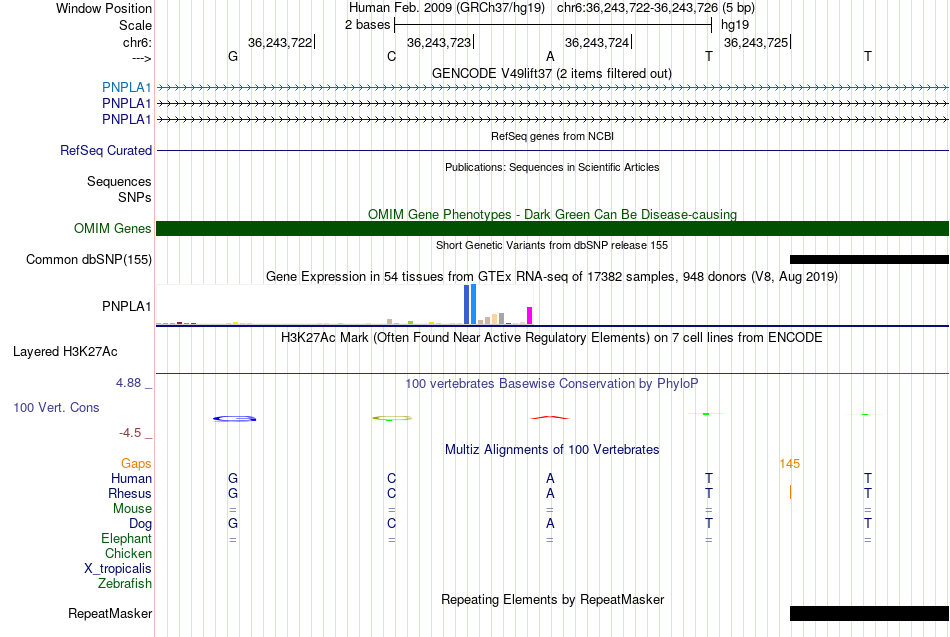This screenshot has height=637, width=950.
Task: Click the Gaps label
Action: coord(136,464)
